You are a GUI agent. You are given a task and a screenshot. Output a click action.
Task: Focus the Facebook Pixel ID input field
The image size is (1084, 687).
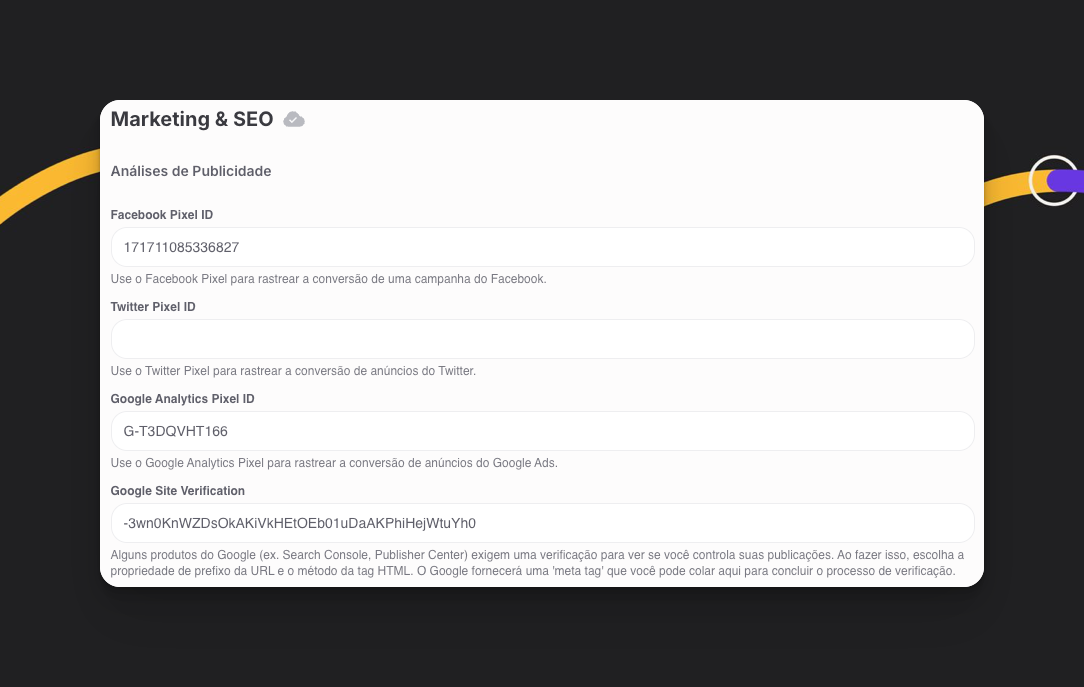pos(542,247)
